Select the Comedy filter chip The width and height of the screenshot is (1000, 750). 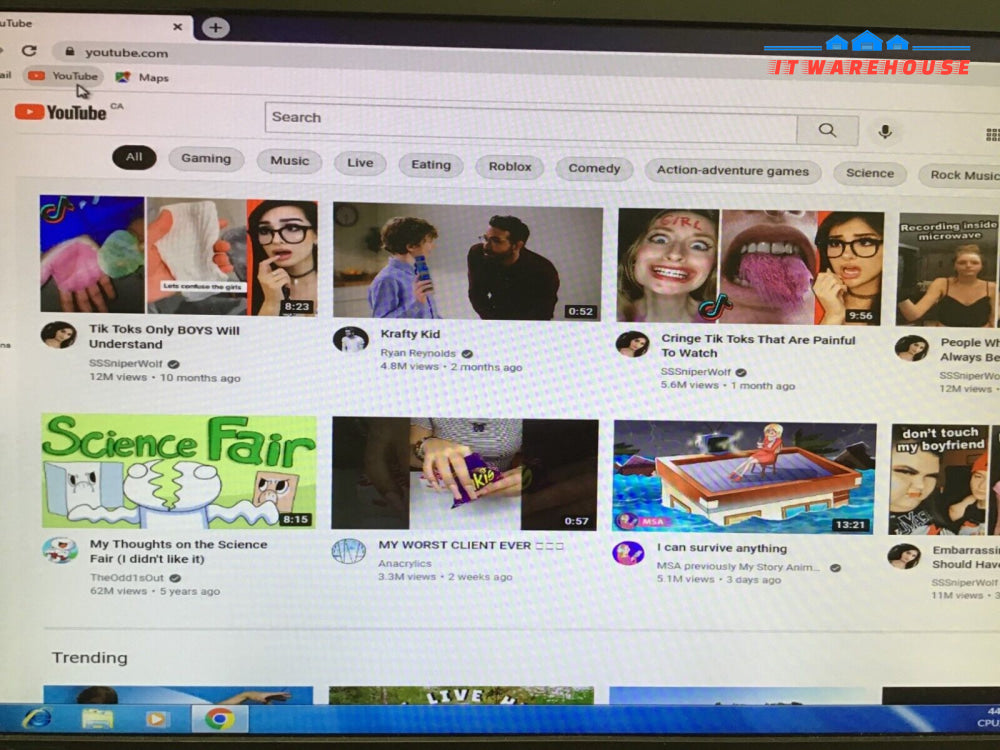[x=594, y=169]
